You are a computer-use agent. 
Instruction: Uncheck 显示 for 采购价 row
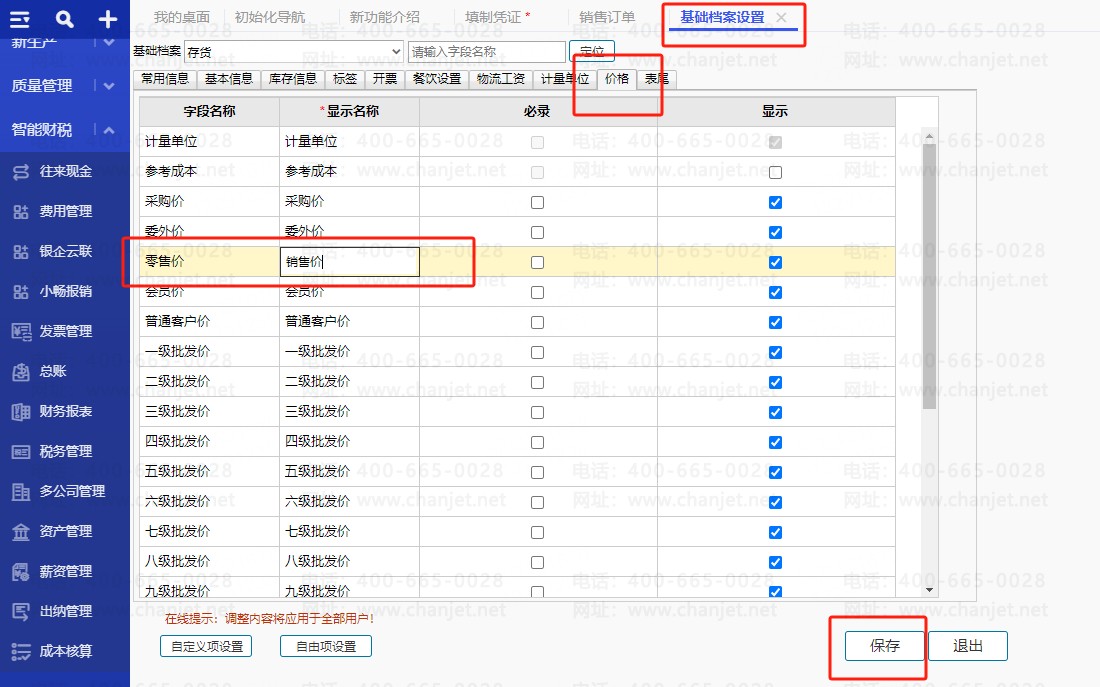[775, 202]
